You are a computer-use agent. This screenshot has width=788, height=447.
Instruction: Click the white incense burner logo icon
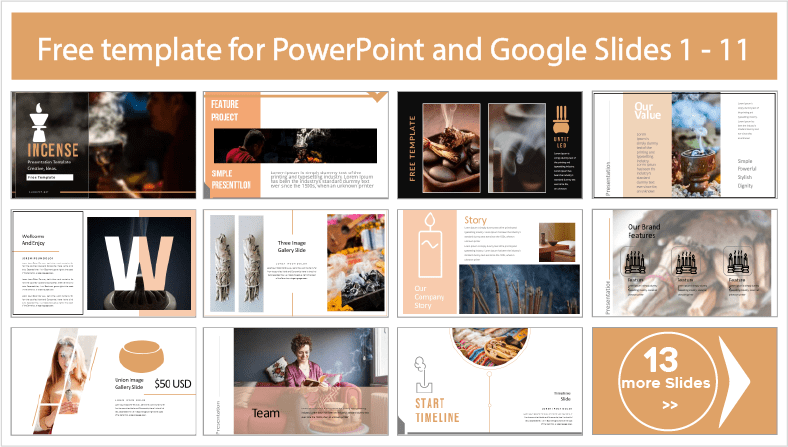[x=39, y=122]
